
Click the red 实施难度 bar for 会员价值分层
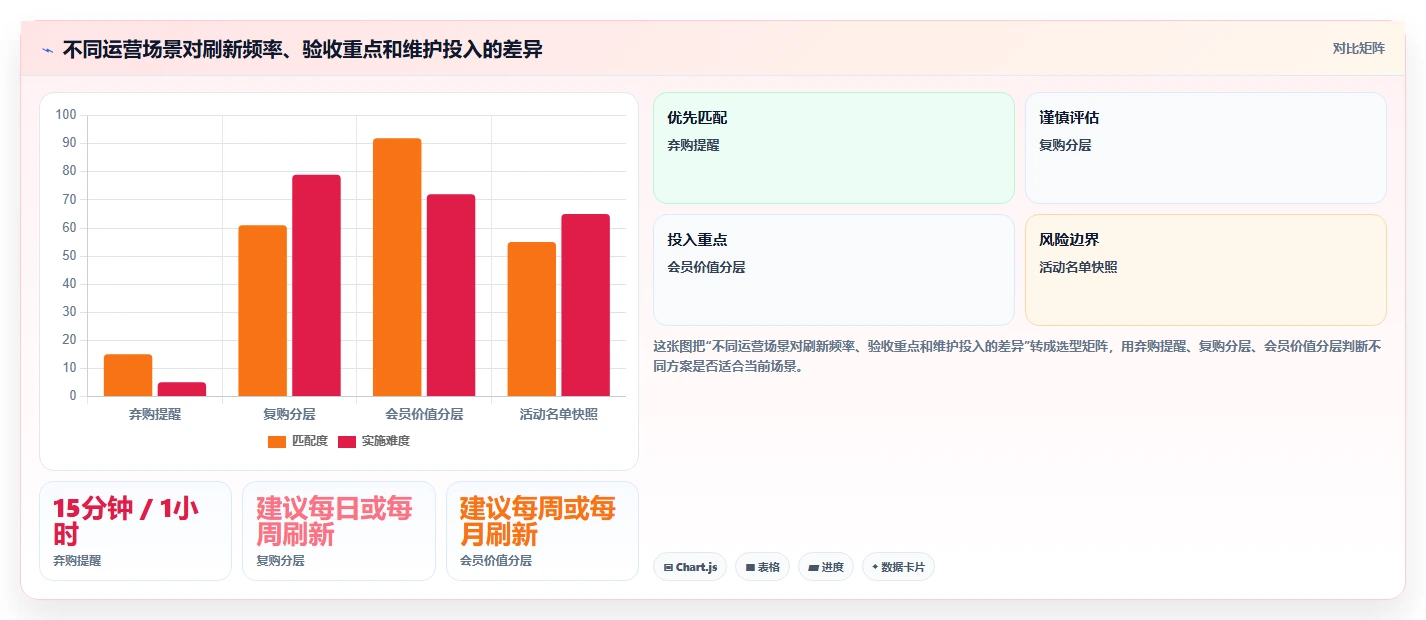tap(451, 295)
